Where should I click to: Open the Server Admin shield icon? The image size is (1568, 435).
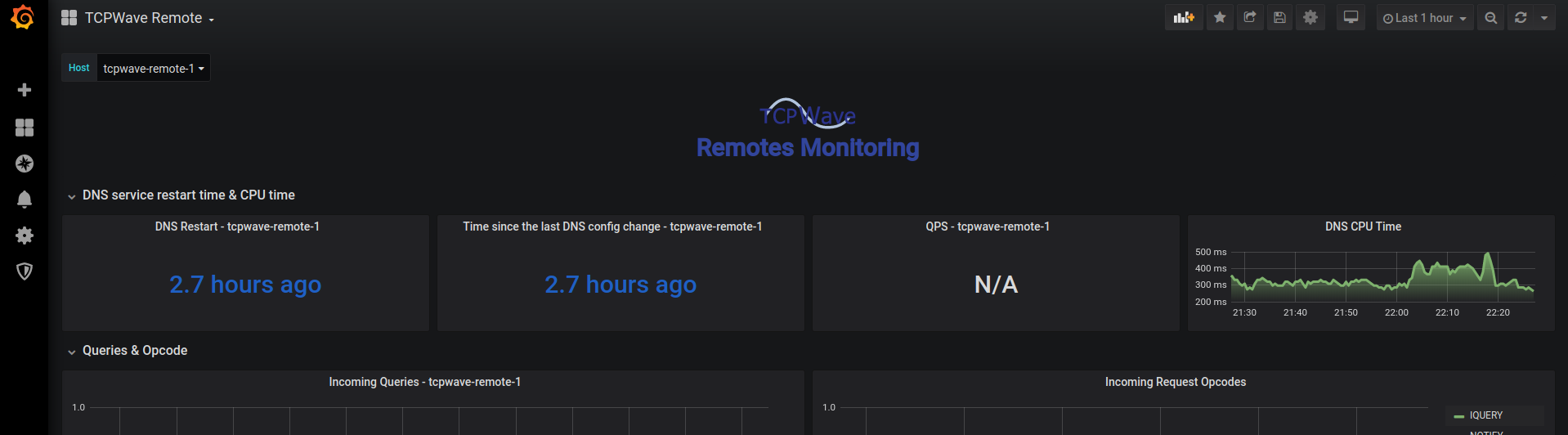[25, 271]
